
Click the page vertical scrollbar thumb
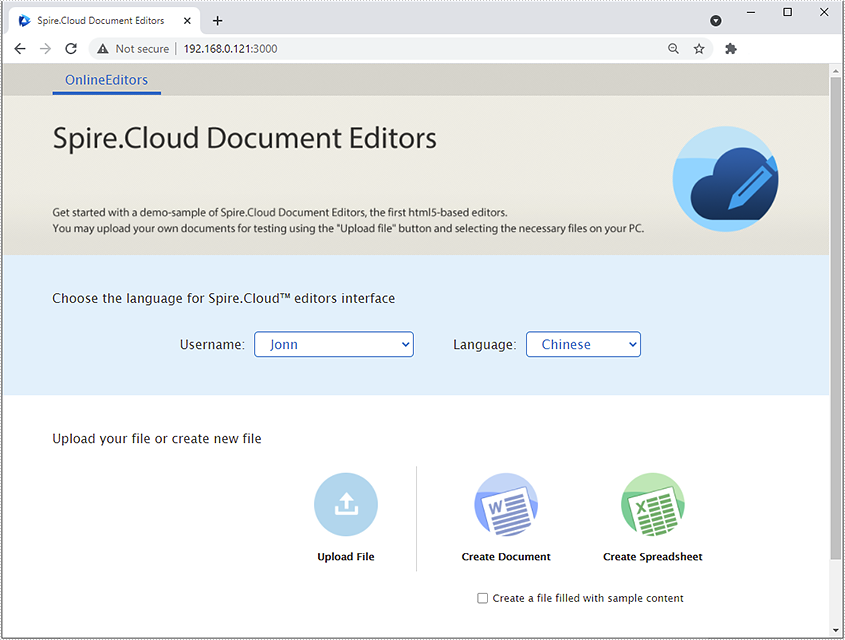(835, 318)
